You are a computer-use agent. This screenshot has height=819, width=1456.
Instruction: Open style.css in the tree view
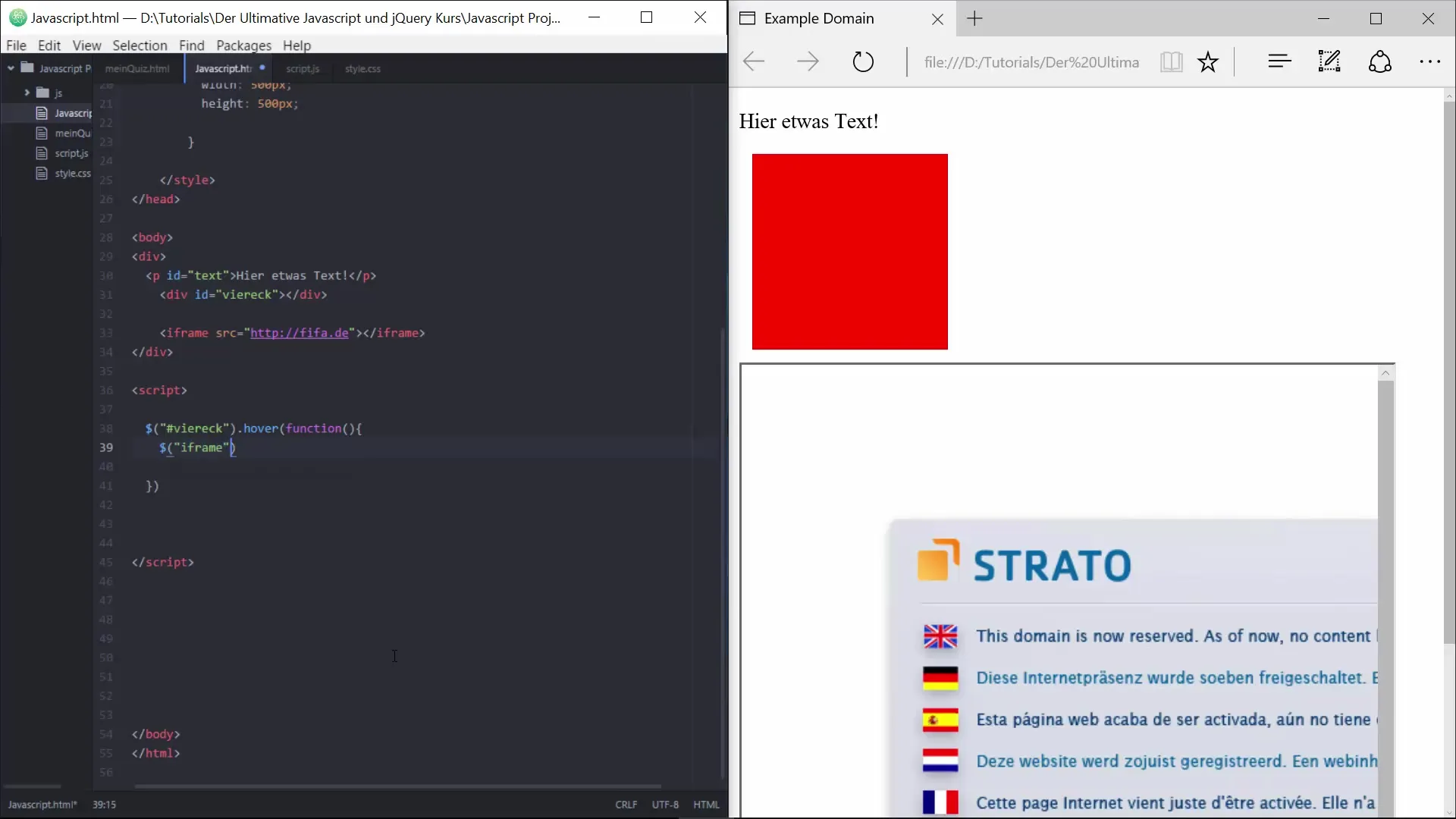72,174
